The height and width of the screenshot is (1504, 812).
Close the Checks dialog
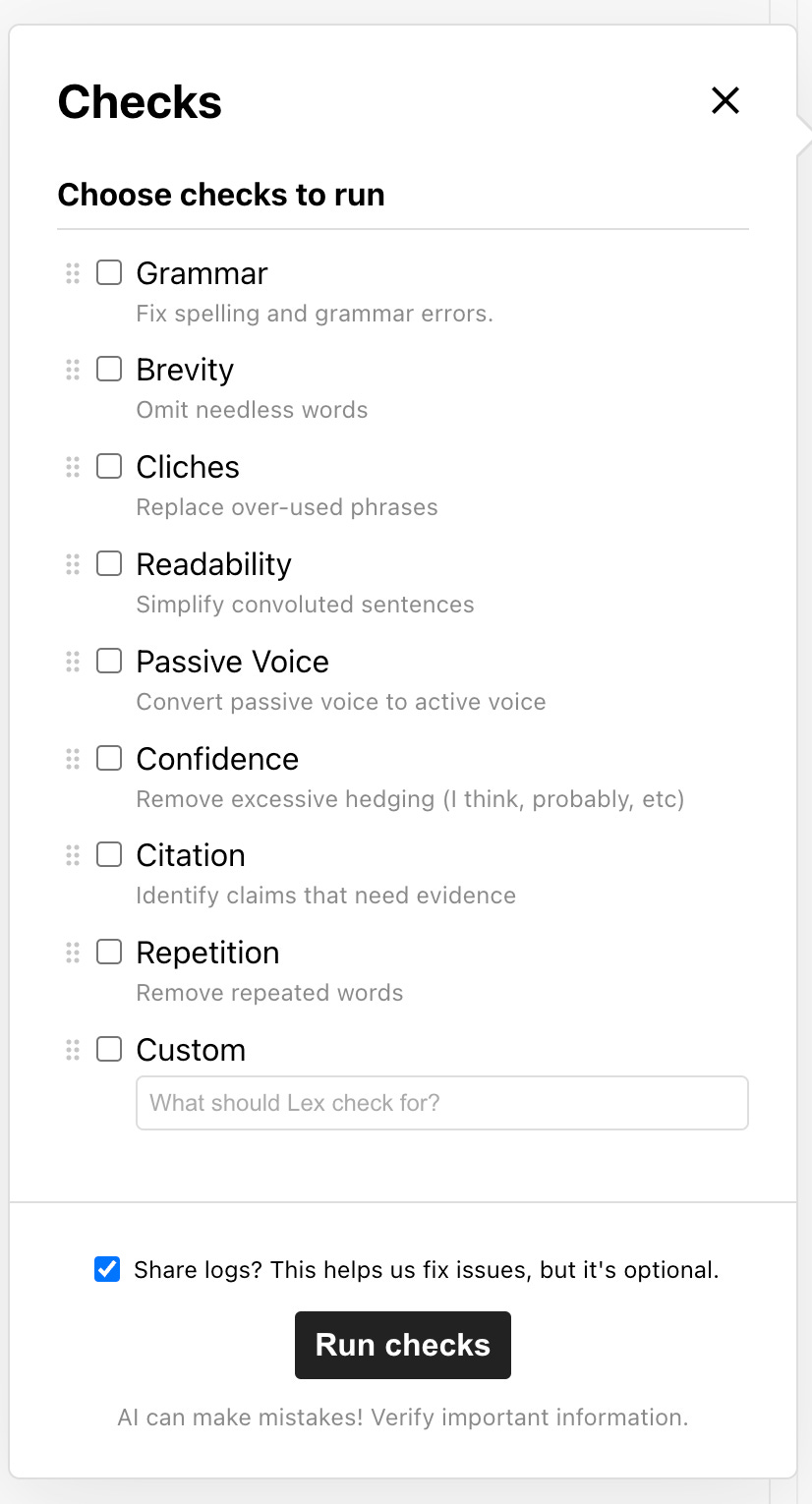click(725, 100)
